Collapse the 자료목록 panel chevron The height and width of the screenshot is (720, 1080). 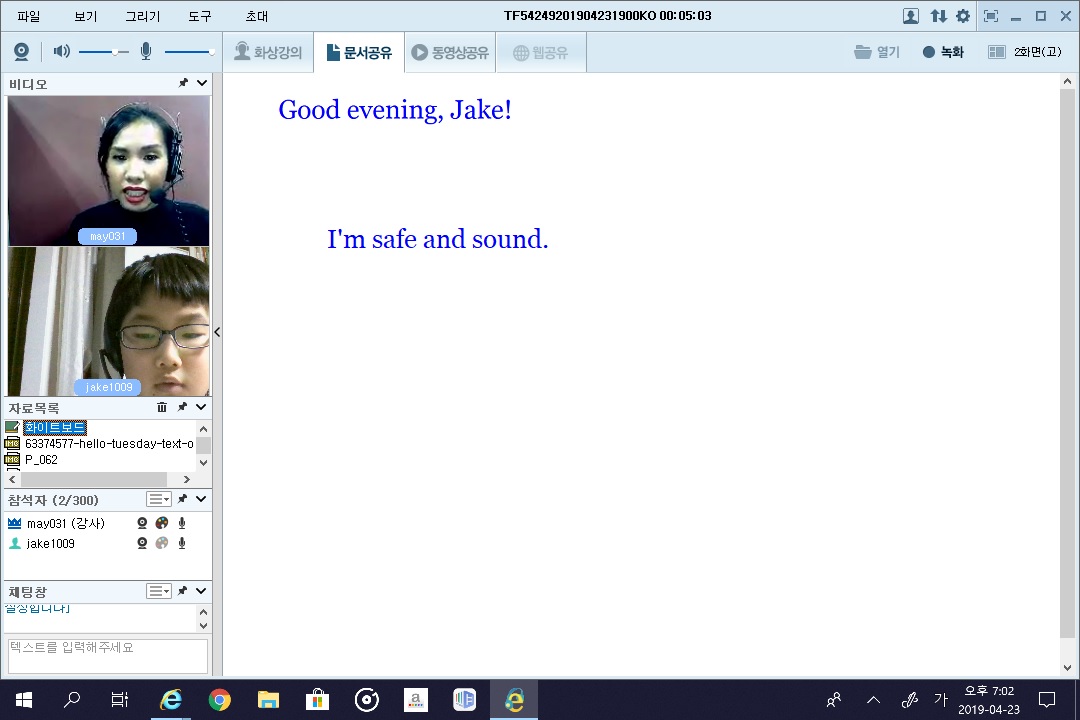[x=201, y=407]
